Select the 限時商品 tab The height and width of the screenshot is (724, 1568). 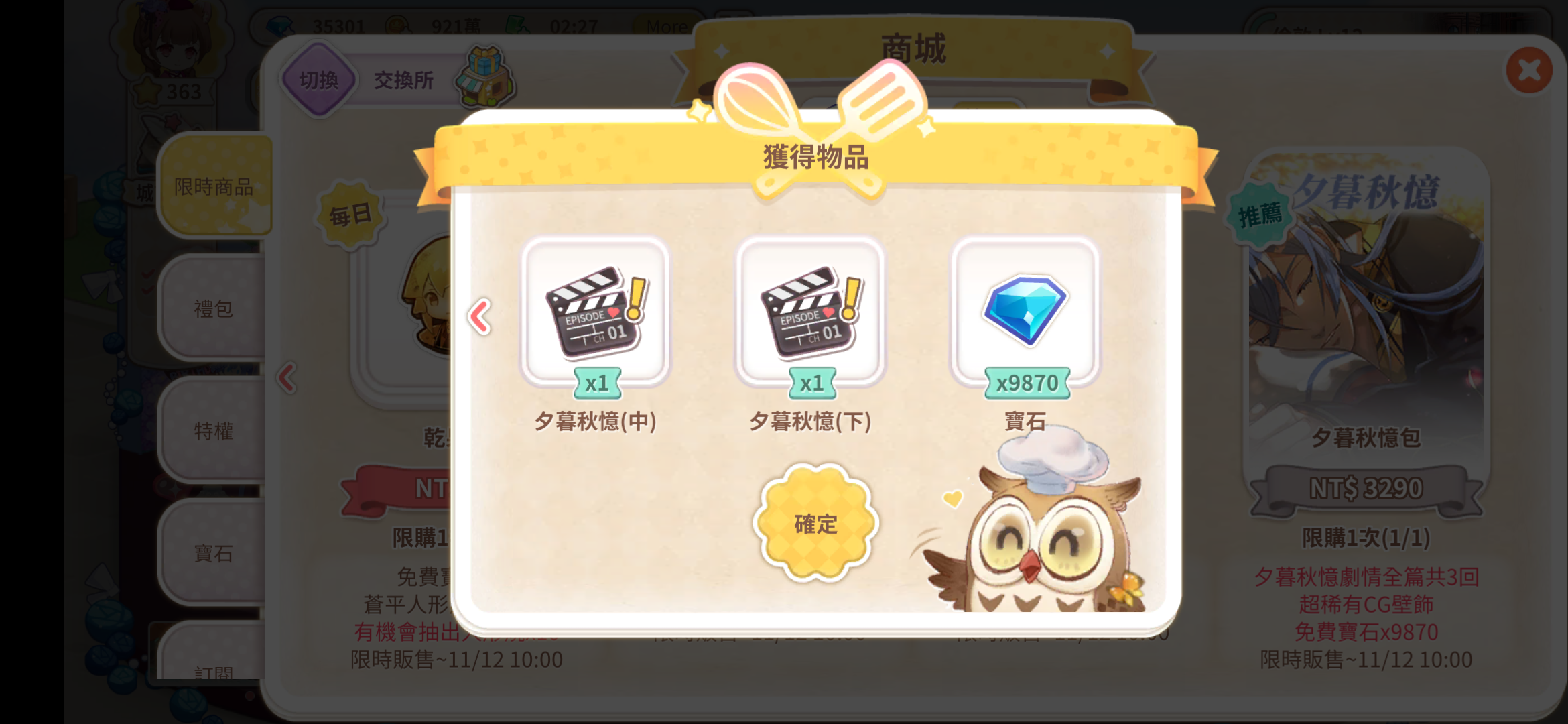pos(214,186)
